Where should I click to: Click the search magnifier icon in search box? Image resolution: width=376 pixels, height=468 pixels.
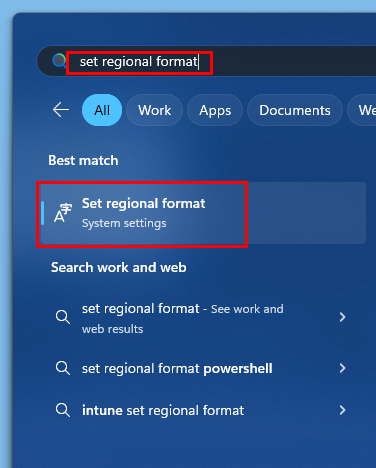point(59,61)
